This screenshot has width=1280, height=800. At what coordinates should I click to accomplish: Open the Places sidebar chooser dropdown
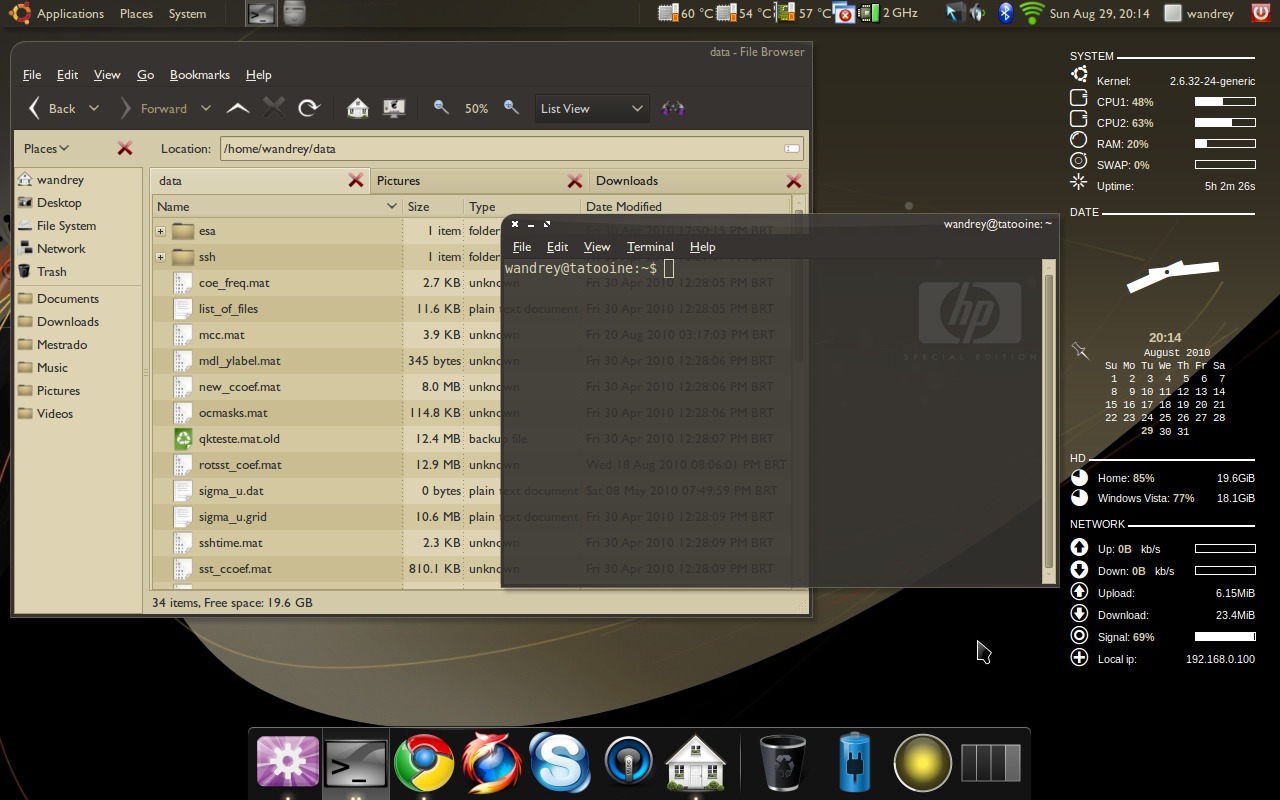click(46, 148)
